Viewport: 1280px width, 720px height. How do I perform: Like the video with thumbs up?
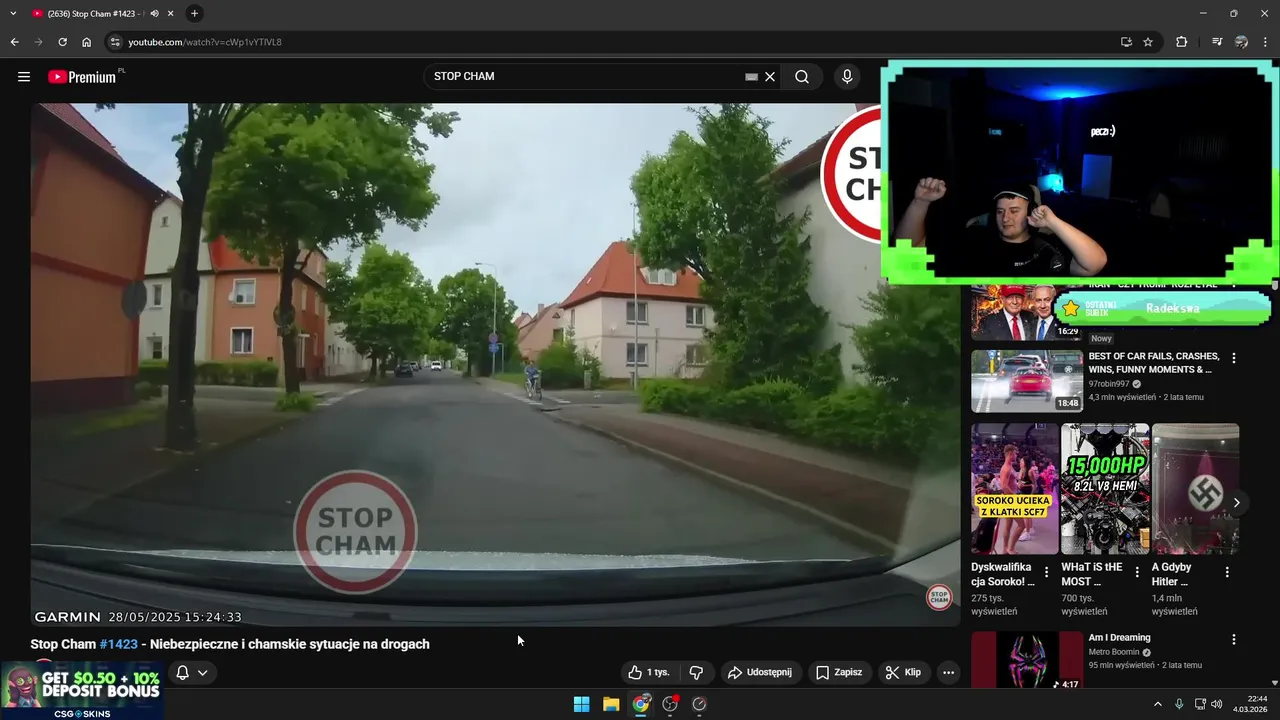(649, 672)
